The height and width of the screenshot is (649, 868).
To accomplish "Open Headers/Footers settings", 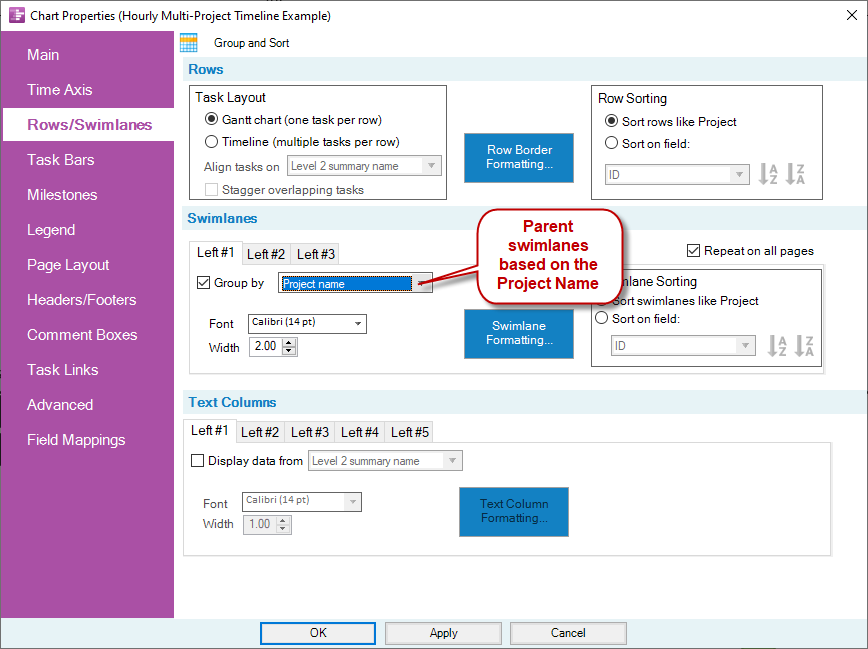I will 81,300.
